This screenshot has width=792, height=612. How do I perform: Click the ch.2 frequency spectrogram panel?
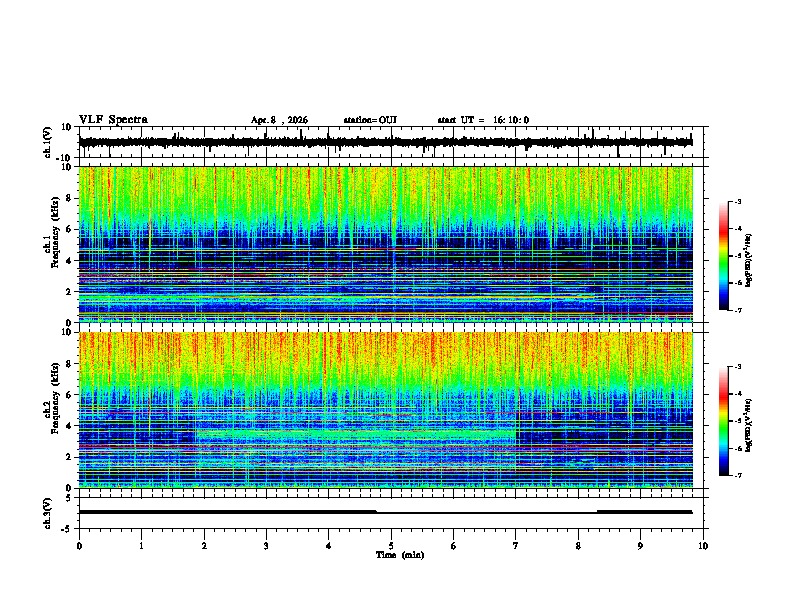[386, 410]
